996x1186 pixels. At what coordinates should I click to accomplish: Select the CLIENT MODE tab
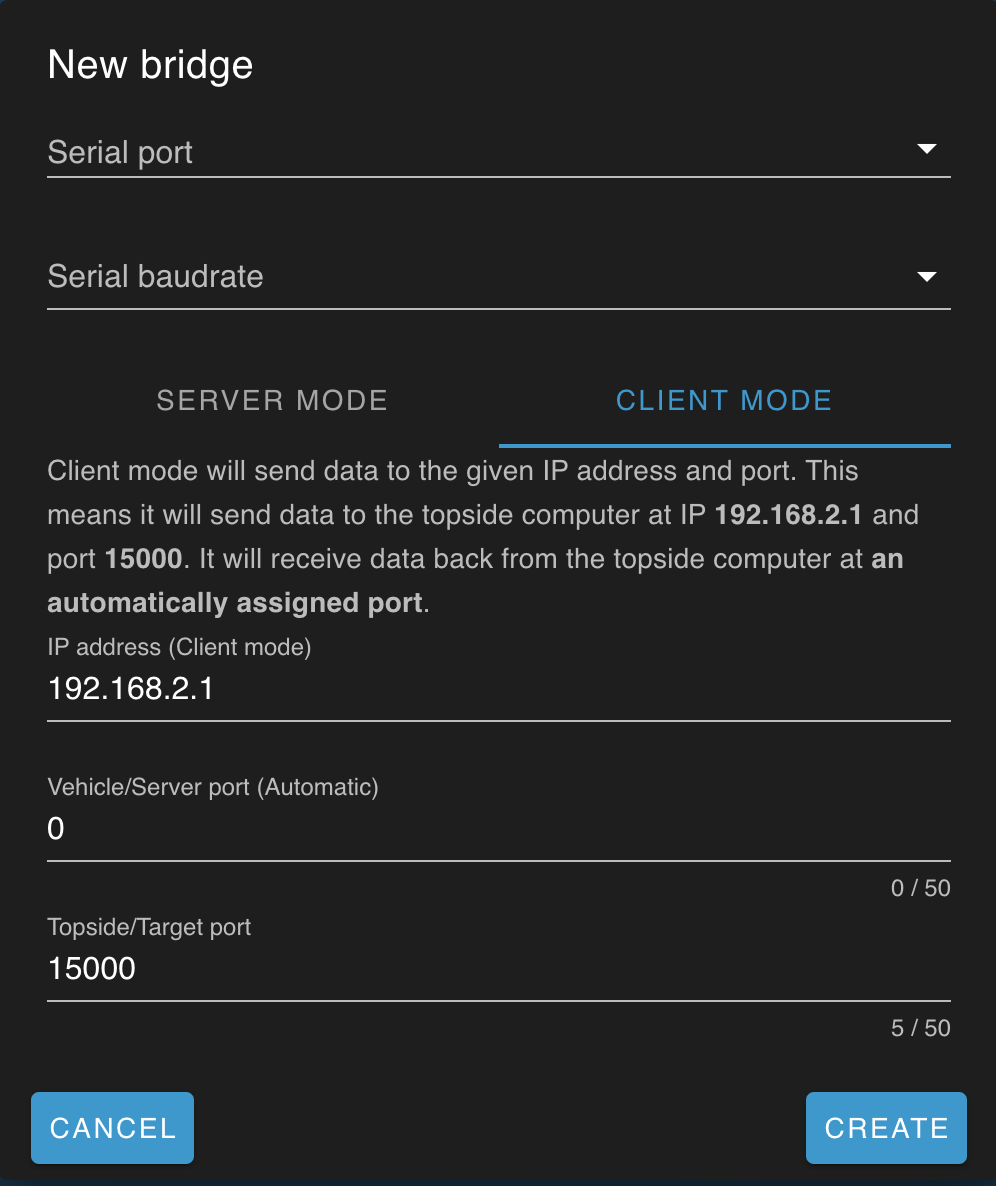[x=724, y=401]
